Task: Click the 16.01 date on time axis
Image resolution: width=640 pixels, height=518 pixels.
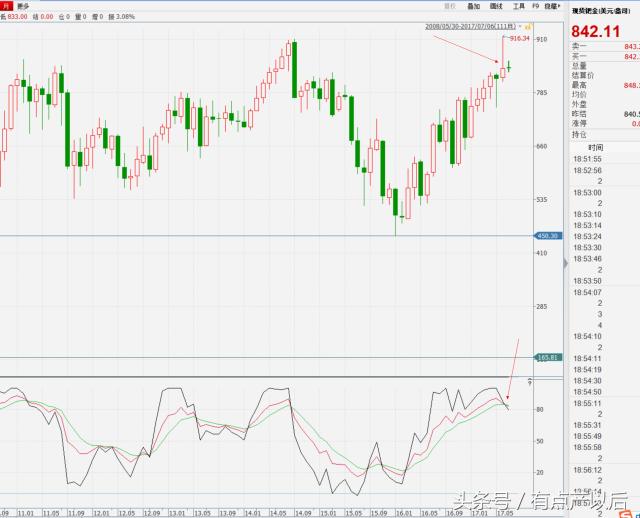Action: (404, 513)
